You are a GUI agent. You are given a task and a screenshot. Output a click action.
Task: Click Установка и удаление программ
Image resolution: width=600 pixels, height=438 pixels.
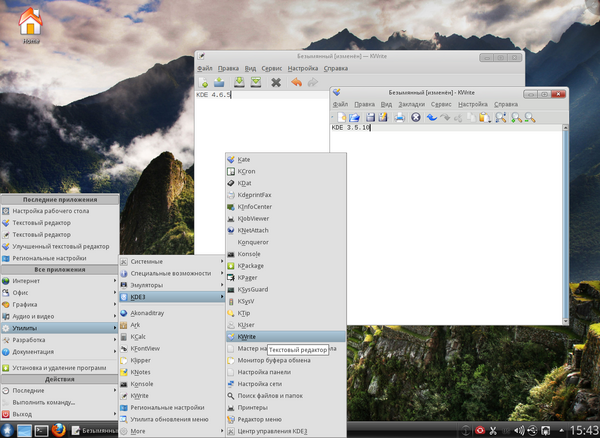[x=60, y=367]
